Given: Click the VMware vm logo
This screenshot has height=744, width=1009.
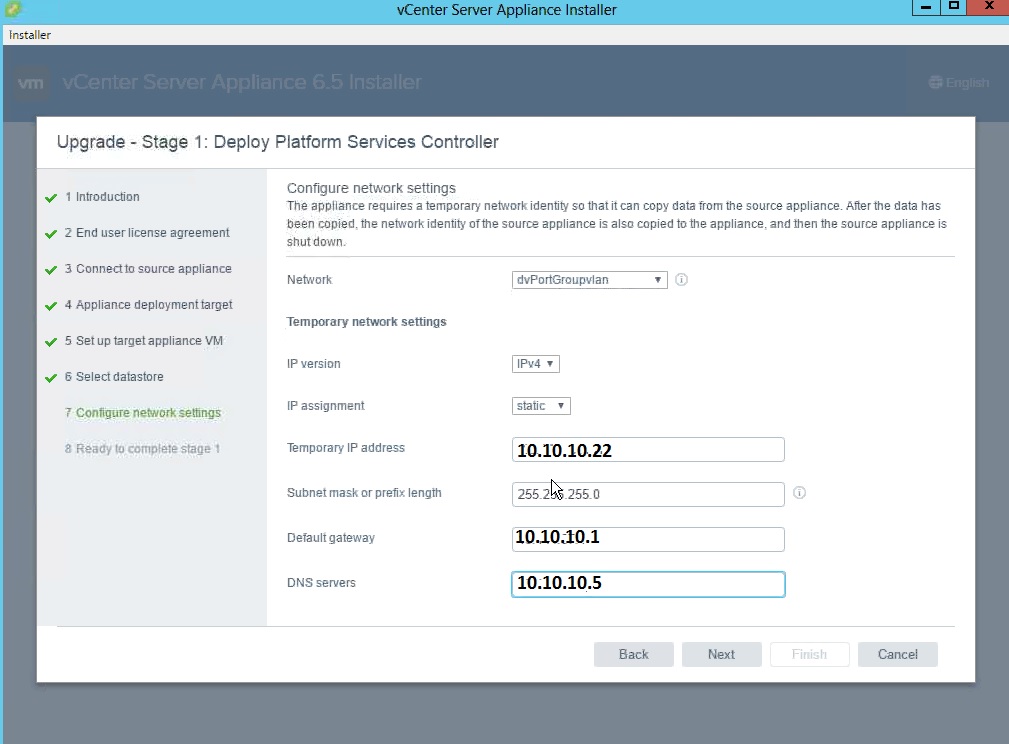Looking at the screenshot, I should click(32, 83).
